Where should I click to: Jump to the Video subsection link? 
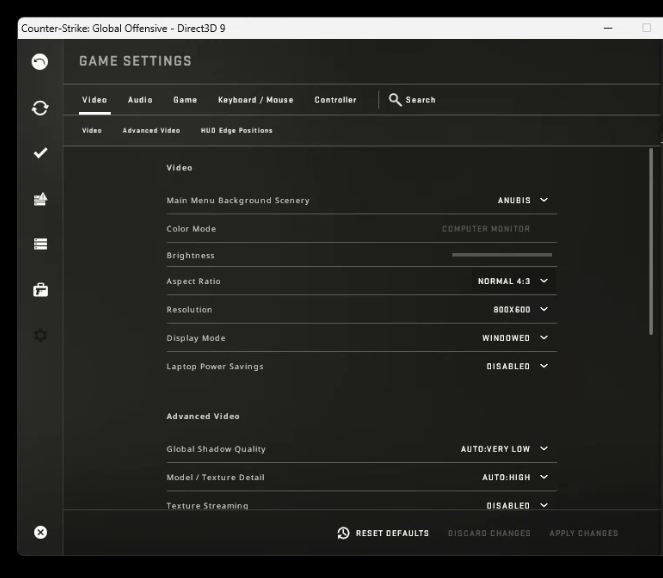click(x=92, y=130)
